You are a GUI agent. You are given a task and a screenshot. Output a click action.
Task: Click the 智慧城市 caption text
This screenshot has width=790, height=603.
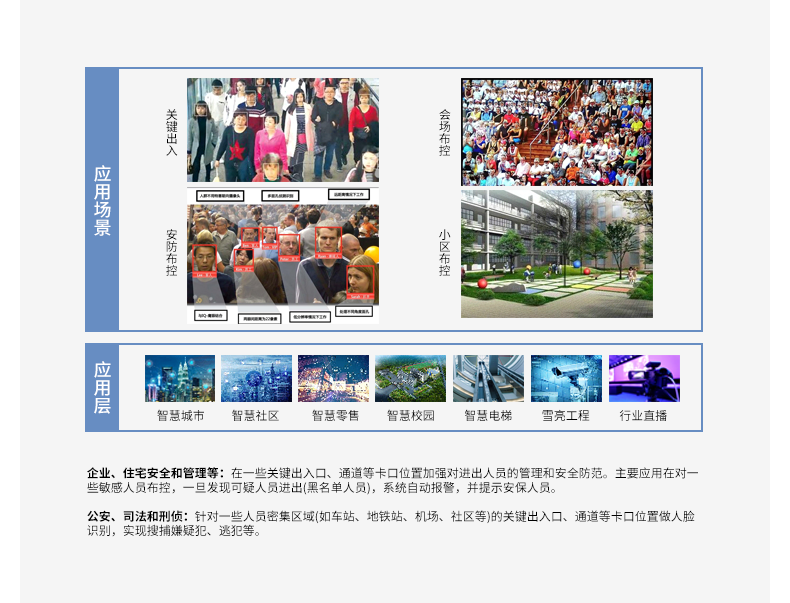(x=180, y=416)
